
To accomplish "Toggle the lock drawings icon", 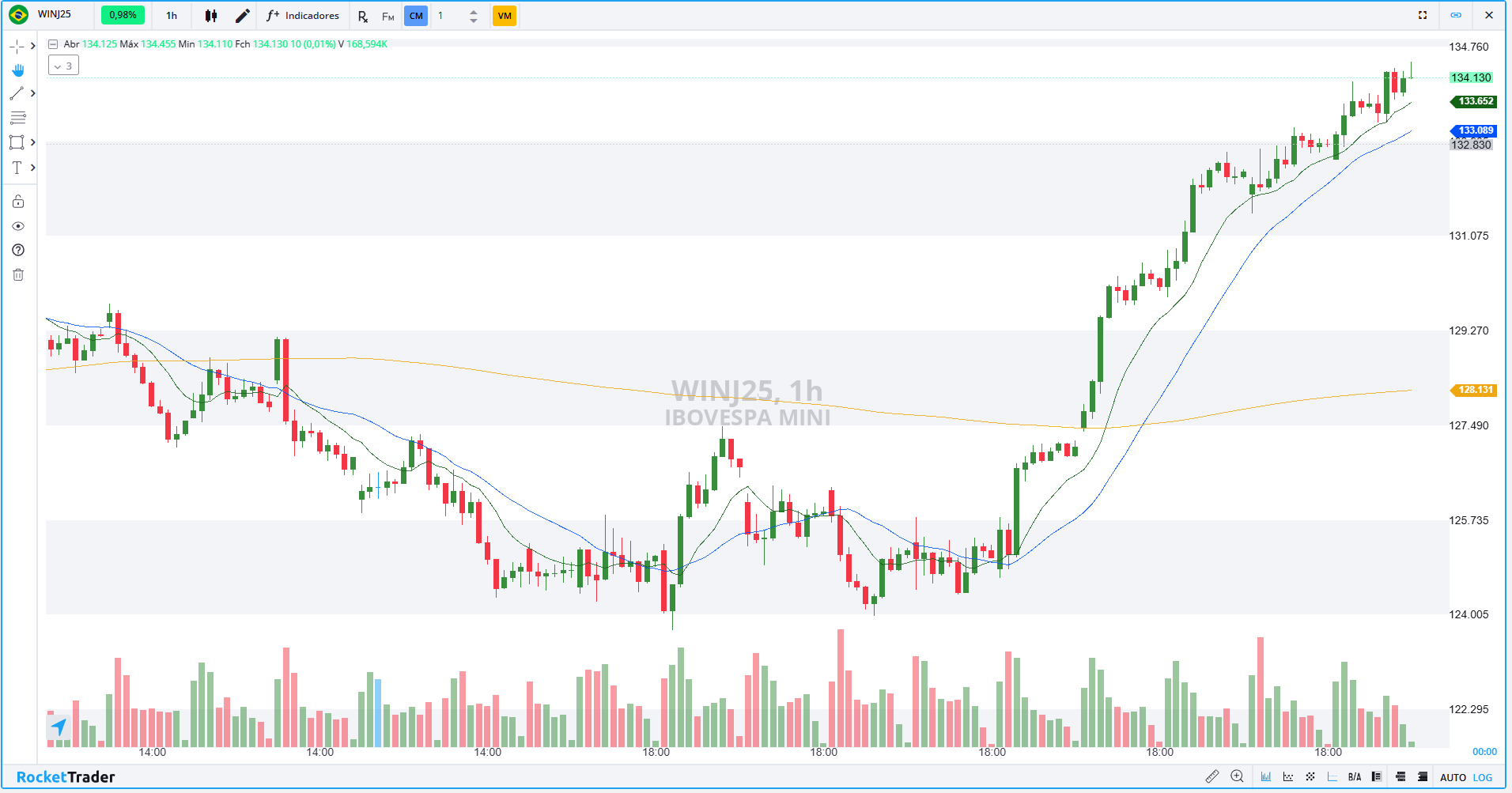I will point(18,202).
